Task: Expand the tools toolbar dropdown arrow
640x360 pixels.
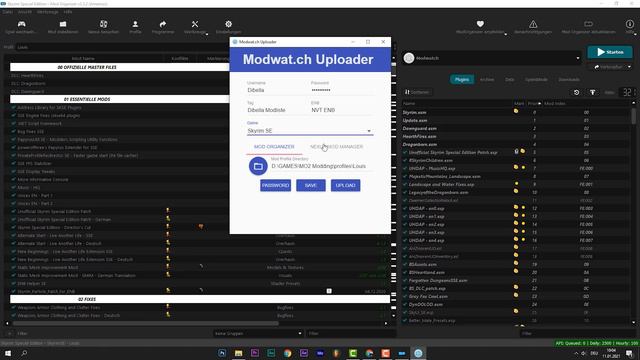Action: coord(207,34)
